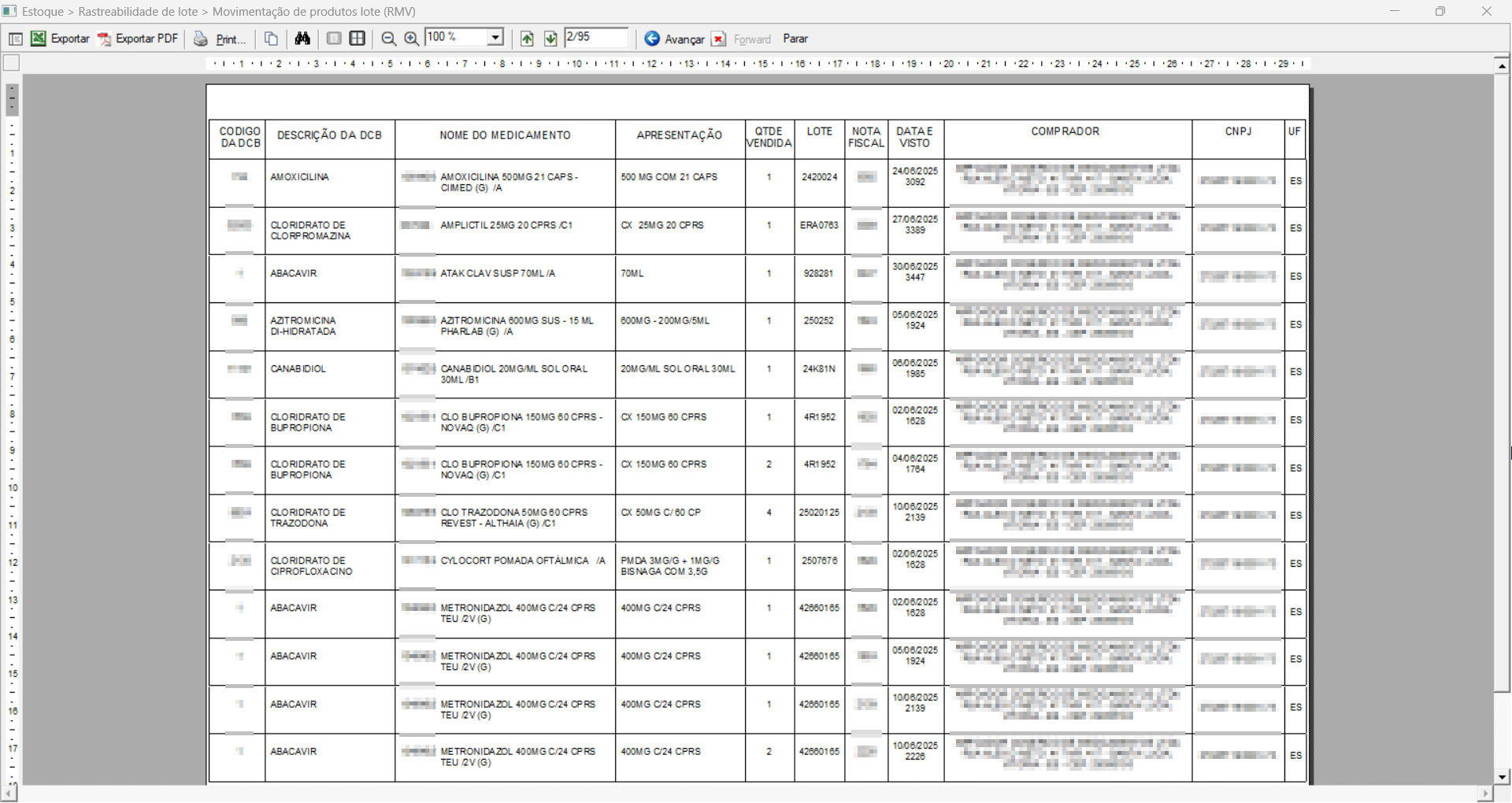Click the Excel export icon
The width and height of the screenshot is (1512, 803).
pyautogui.click(x=38, y=39)
